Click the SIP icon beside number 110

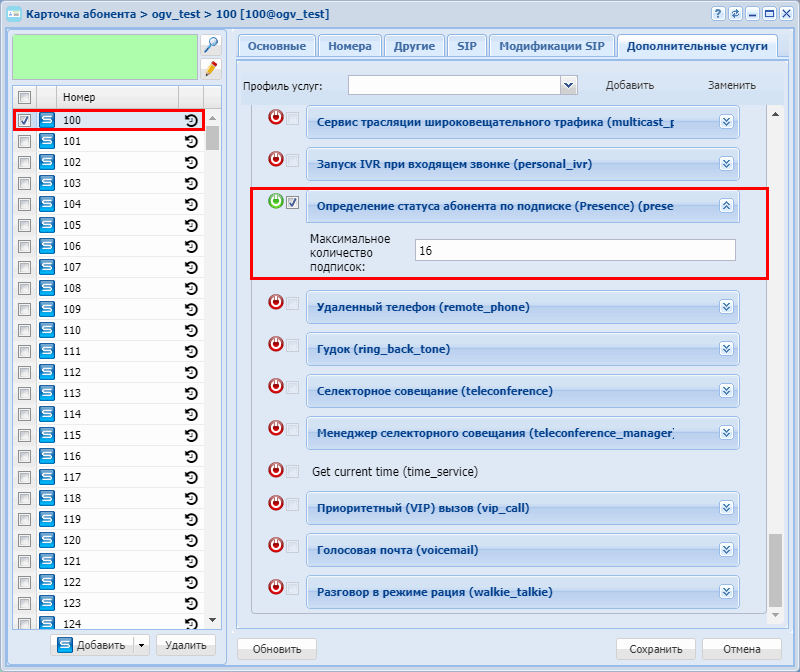(46, 330)
